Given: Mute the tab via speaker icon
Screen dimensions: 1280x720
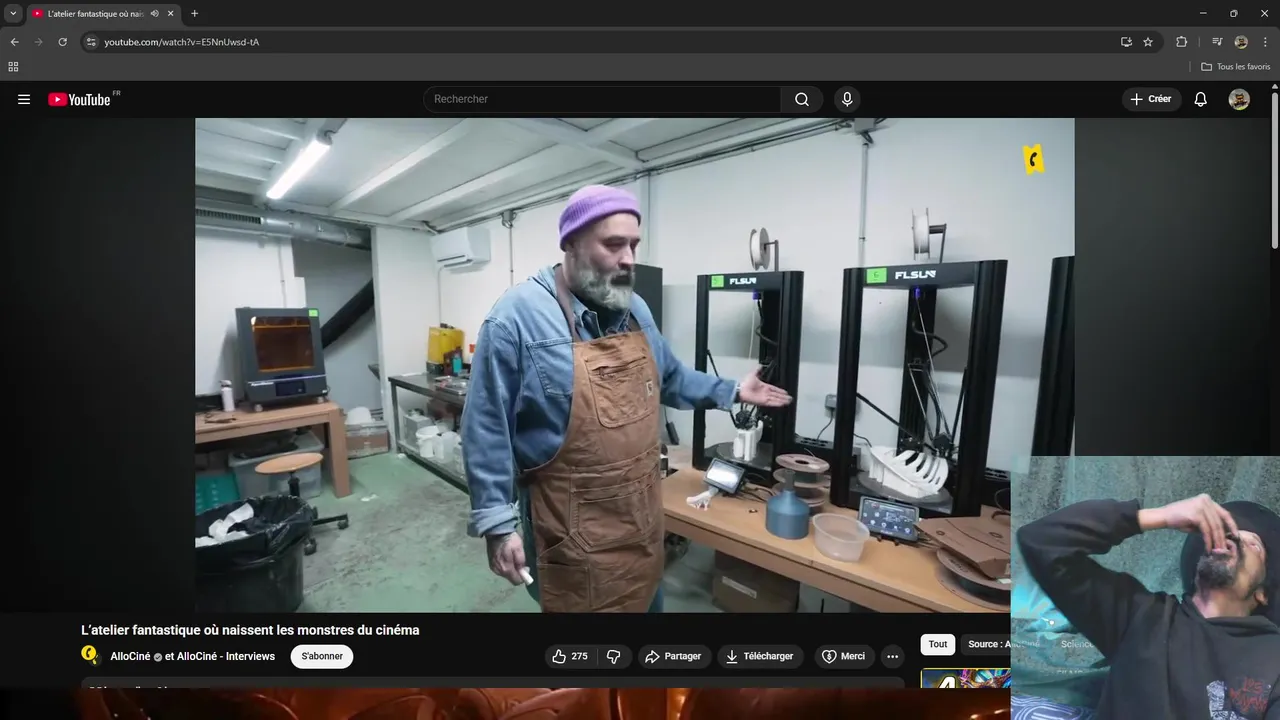Looking at the screenshot, I should pyautogui.click(x=154, y=14).
